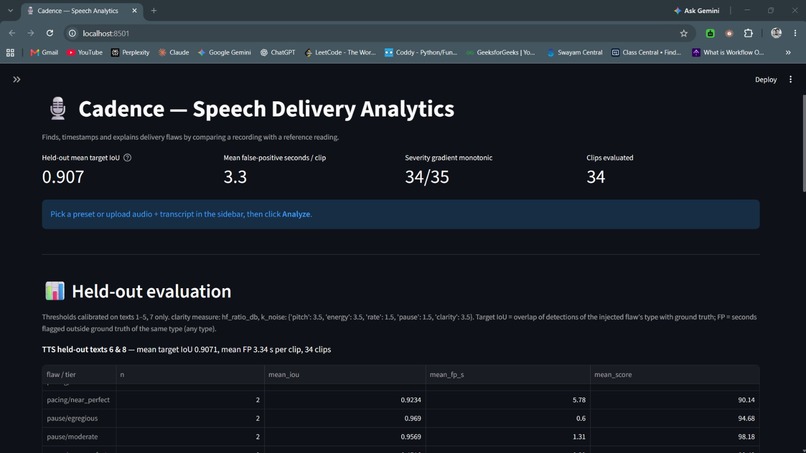
Task: Sort the table by the n column header
Action: click(190, 374)
